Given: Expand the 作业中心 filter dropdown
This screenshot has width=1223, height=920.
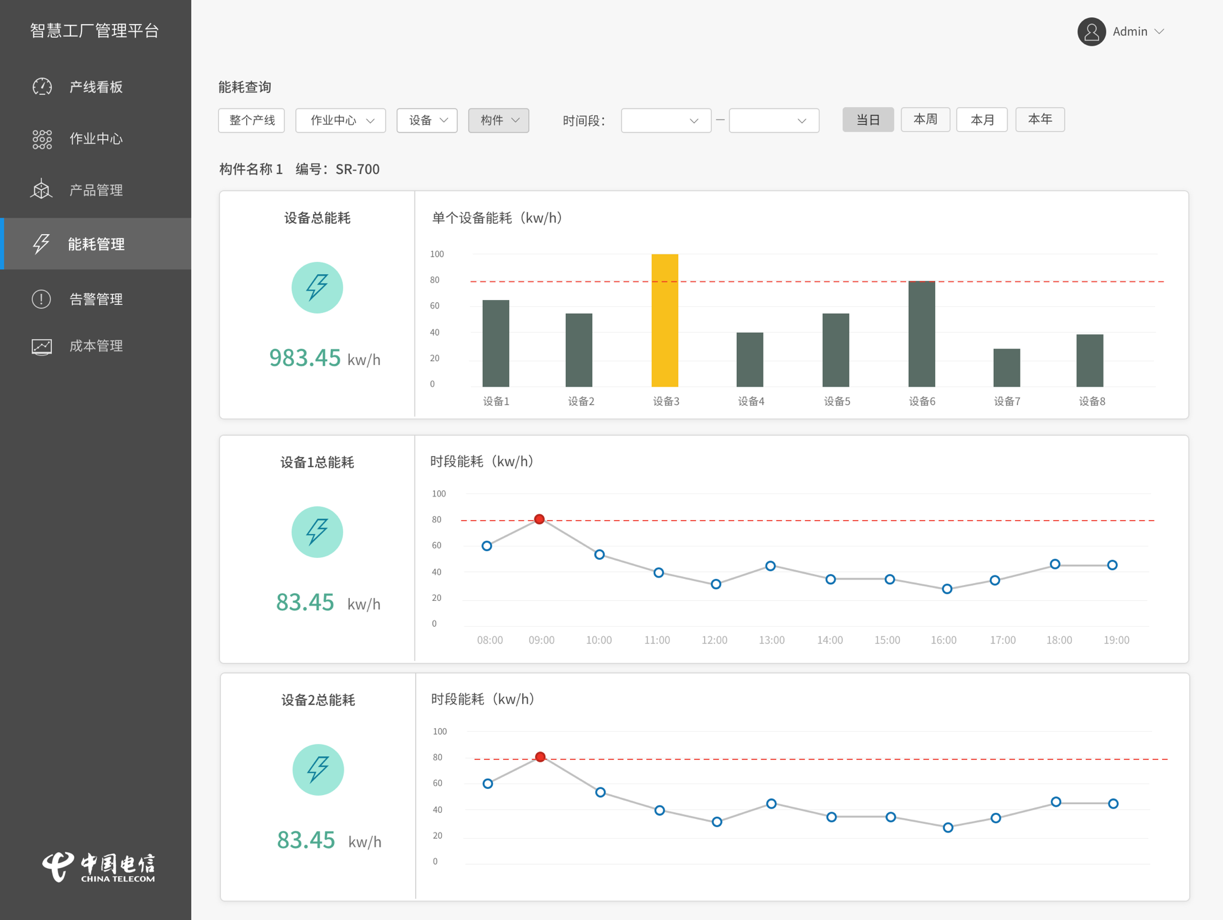Looking at the screenshot, I should pos(341,121).
